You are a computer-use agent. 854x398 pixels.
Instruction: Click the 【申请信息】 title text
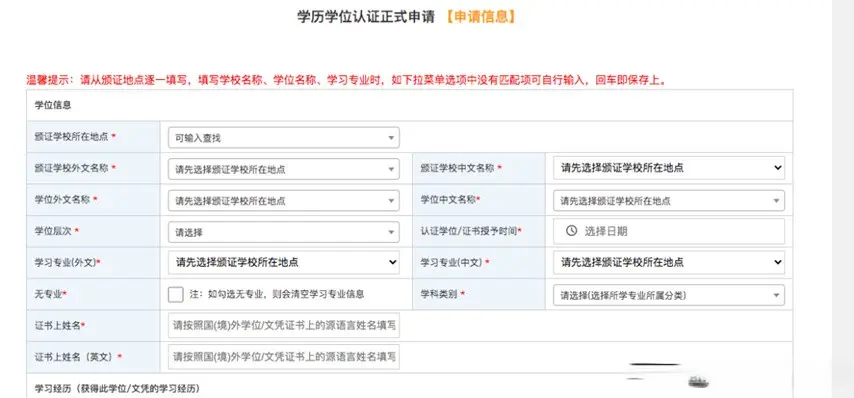pyautogui.click(x=480, y=17)
